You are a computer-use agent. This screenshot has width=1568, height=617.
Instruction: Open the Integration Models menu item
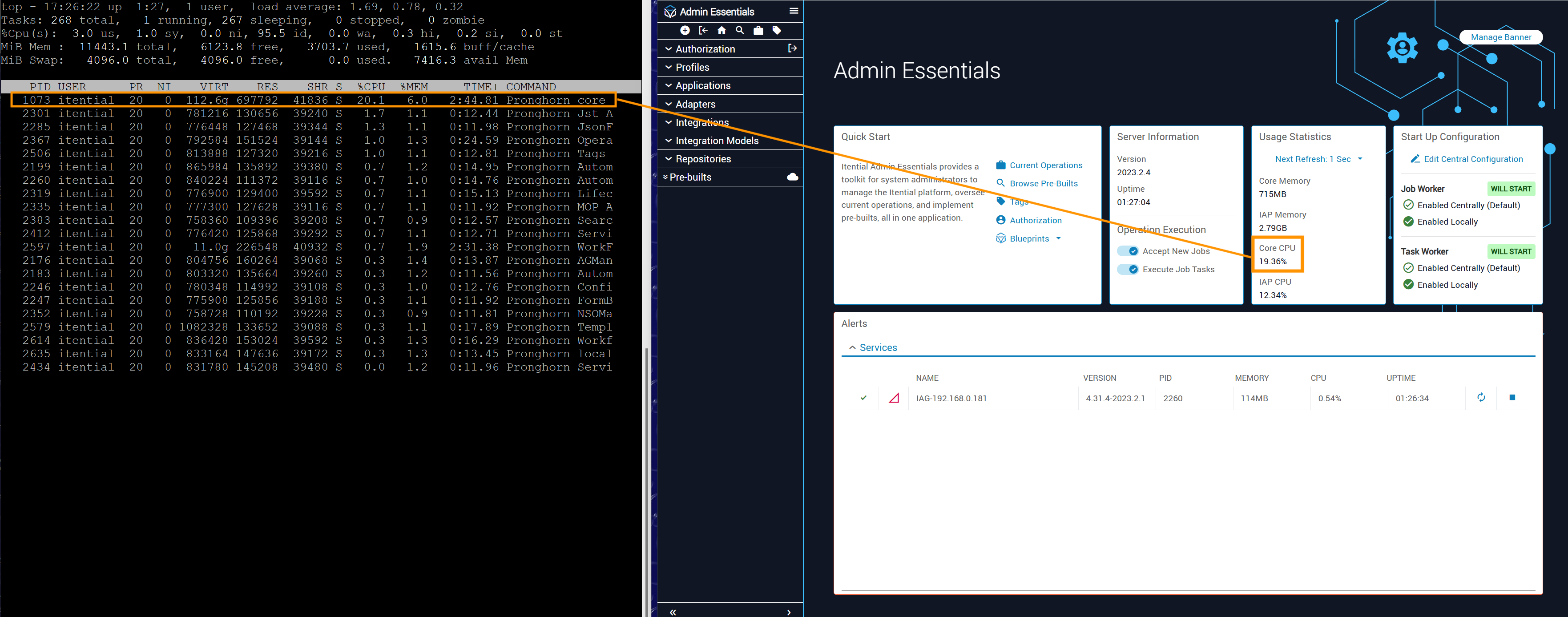point(717,141)
